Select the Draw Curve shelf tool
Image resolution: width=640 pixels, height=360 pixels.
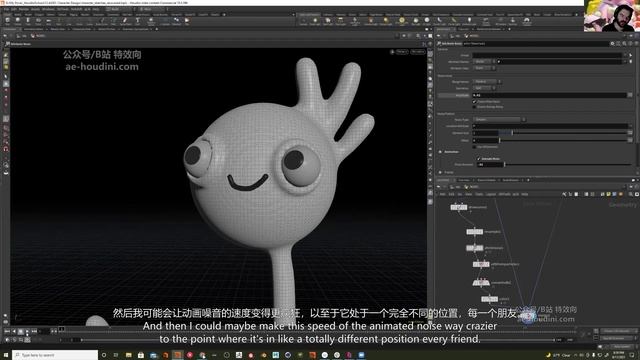click(102, 21)
